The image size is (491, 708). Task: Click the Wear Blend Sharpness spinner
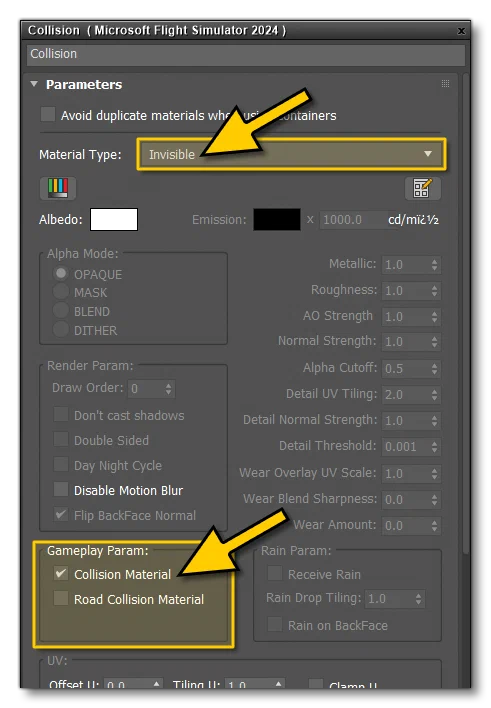pyautogui.click(x=435, y=499)
